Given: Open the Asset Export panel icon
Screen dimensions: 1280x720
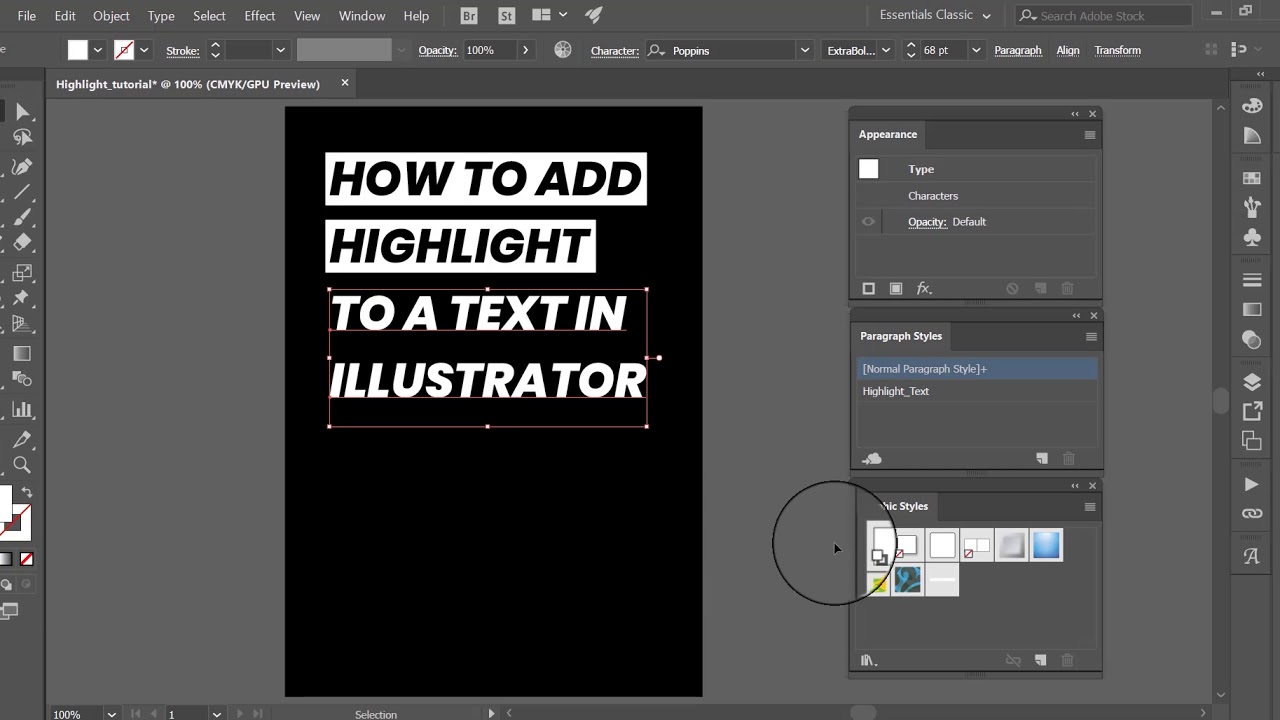Looking at the screenshot, I should pyautogui.click(x=1252, y=411).
